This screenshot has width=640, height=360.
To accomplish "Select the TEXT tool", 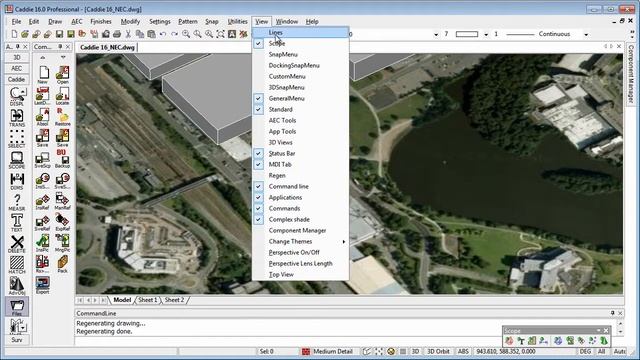I will coord(17,223).
